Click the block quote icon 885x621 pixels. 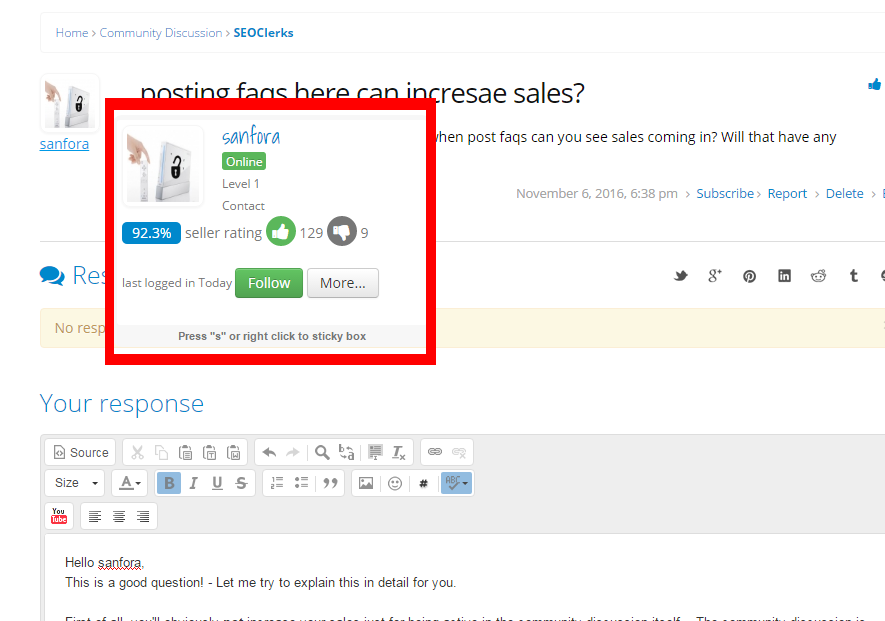click(x=330, y=483)
